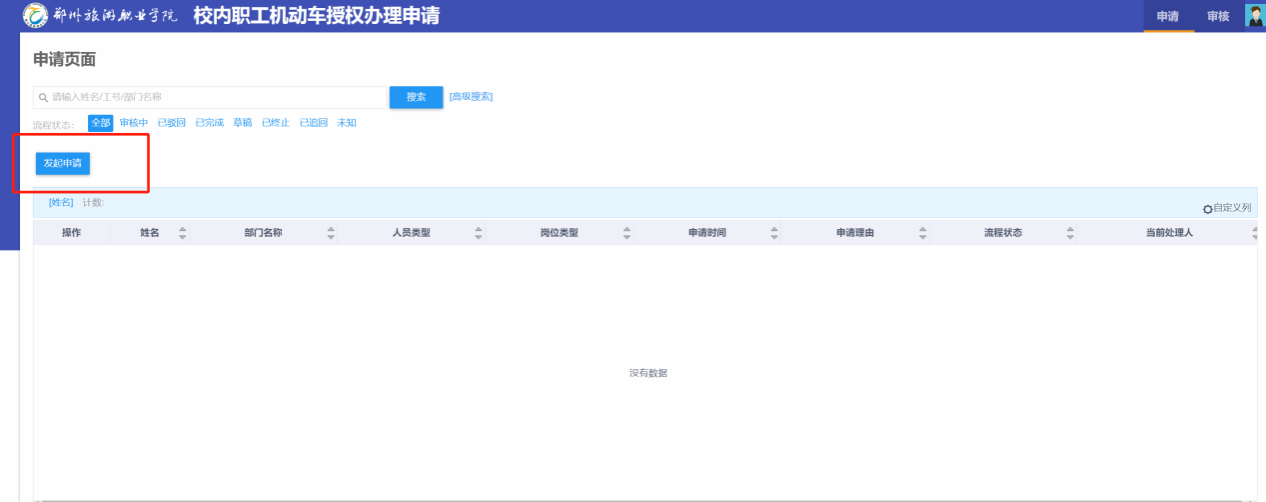
Task: Expand the 高级搜索 advanced search panel
Action: pyautogui.click(x=470, y=97)
